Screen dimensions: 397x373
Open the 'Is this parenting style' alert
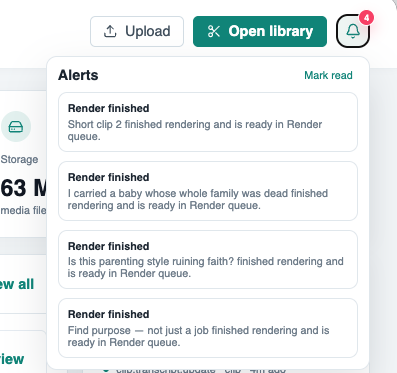point(208,260)
